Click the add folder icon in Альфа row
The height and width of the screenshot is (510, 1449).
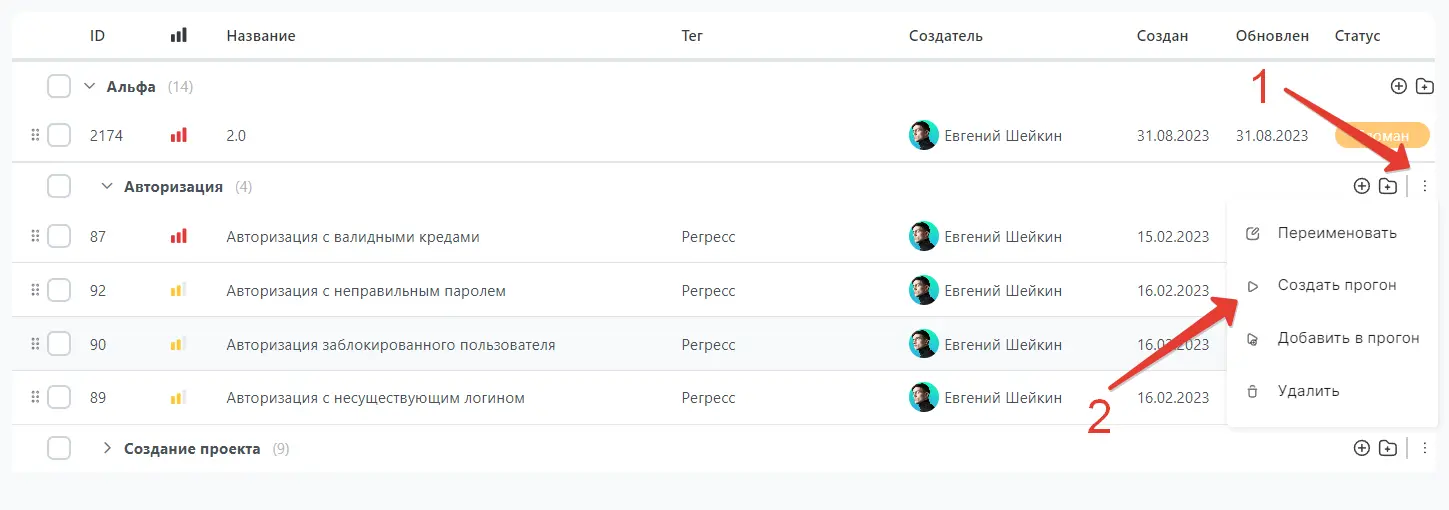(x=1425, y=87)
